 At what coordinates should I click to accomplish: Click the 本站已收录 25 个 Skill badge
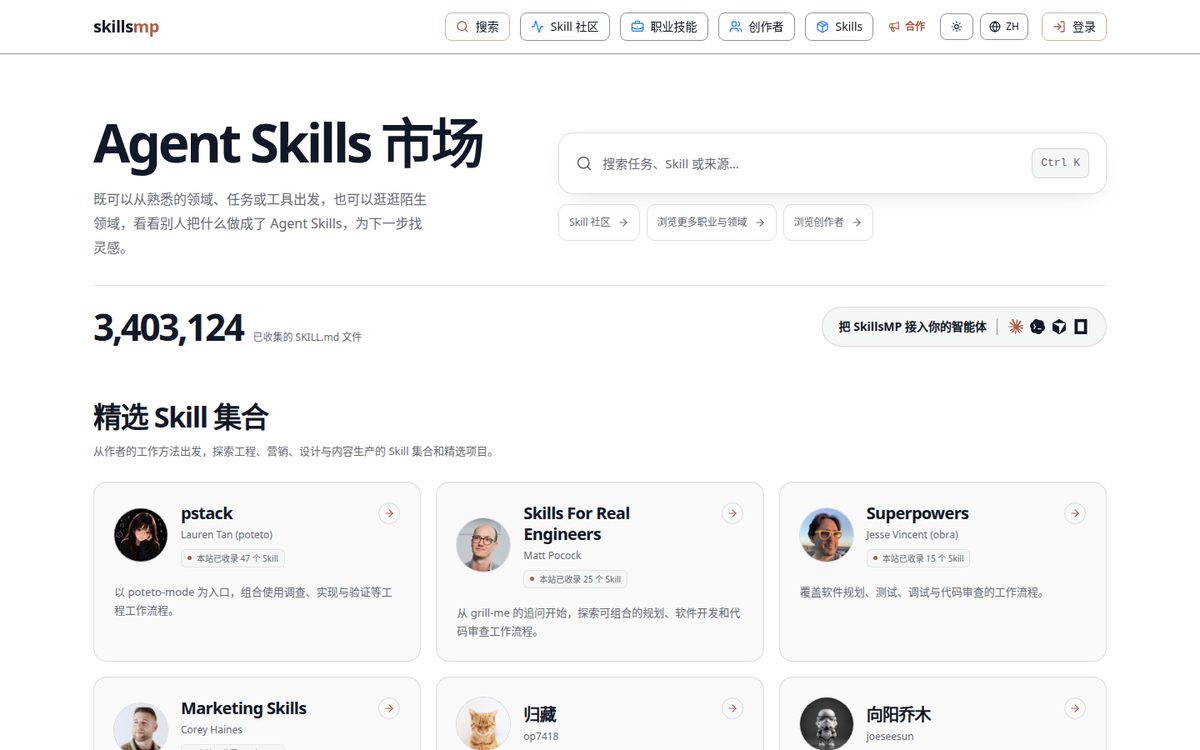click(576, 579)
